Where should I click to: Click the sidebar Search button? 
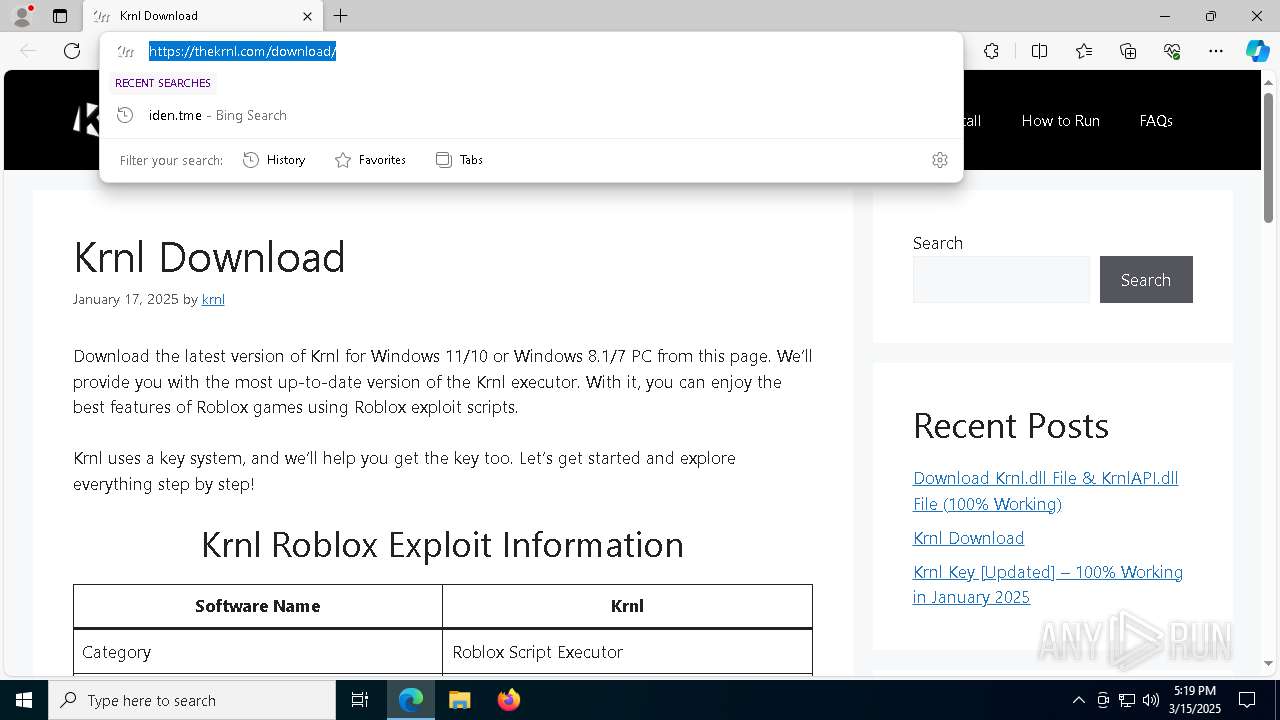1146,279
